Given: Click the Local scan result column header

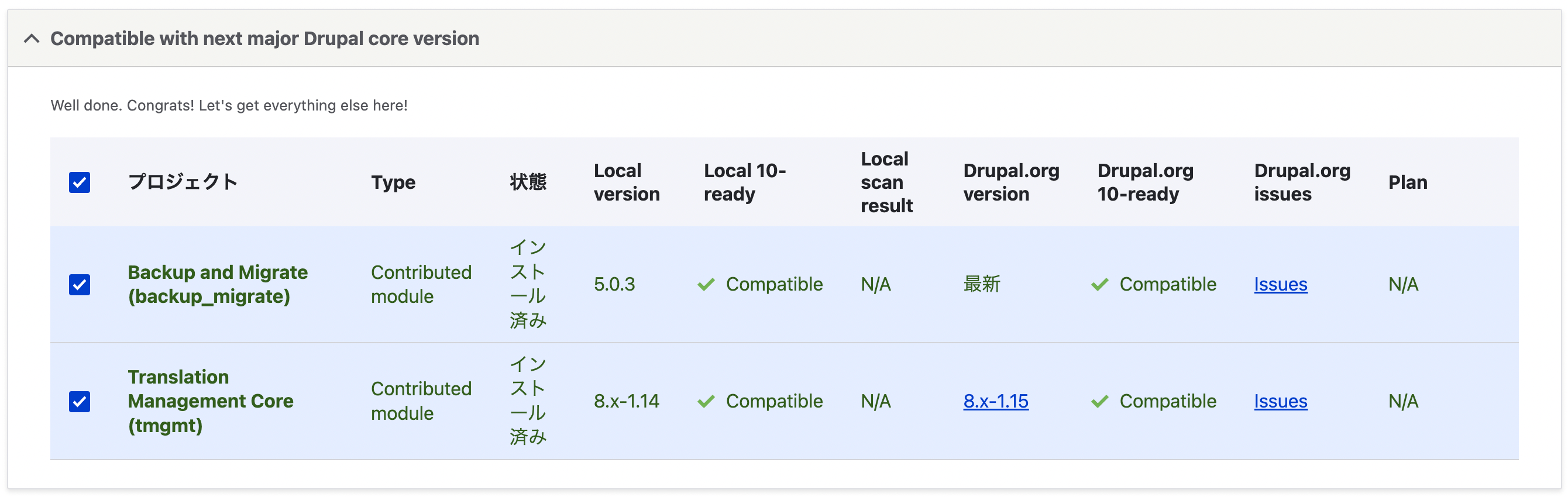Looking at the screenshot, I should point(886,182).
